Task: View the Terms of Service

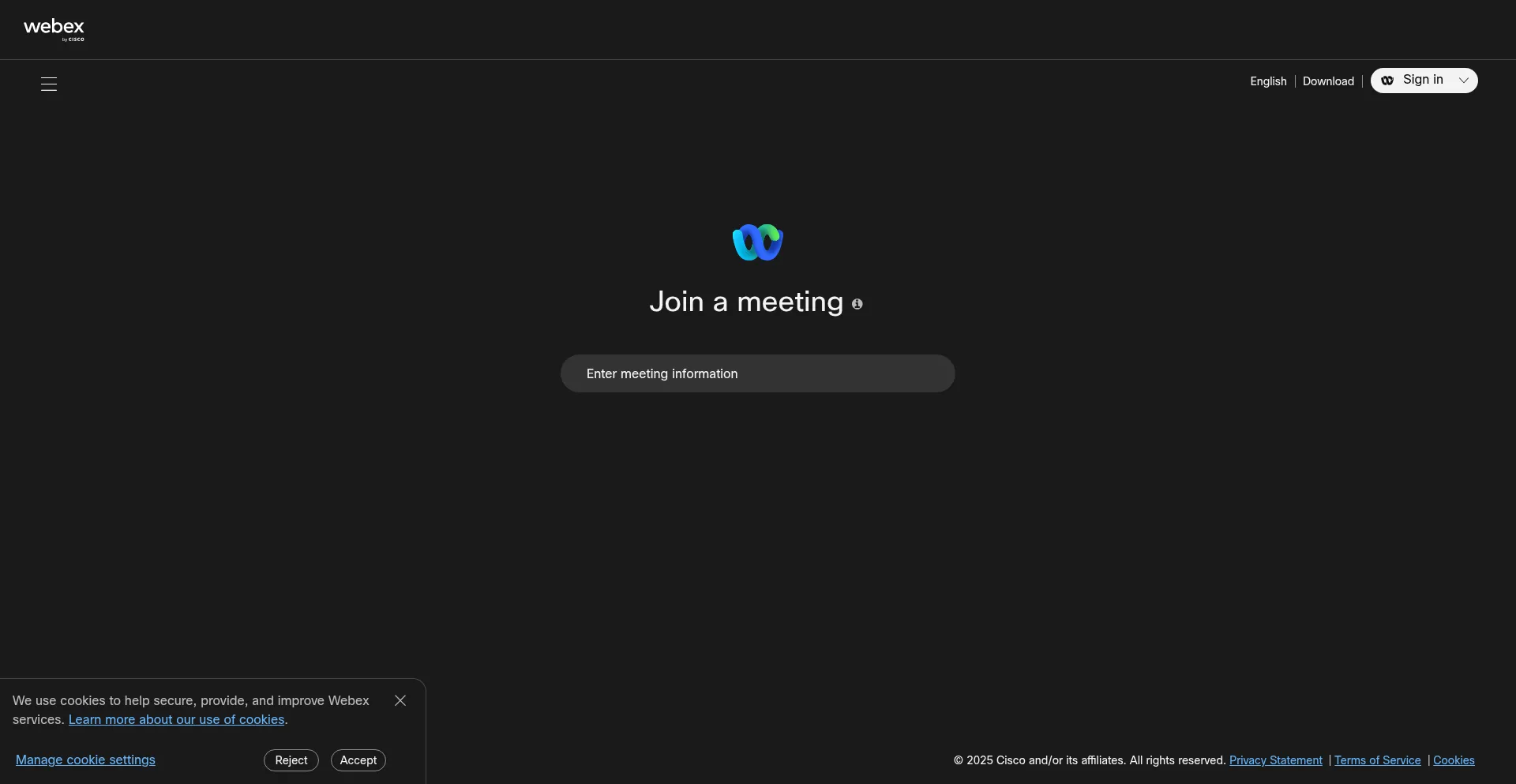Action: click(x=1377, y=760)
